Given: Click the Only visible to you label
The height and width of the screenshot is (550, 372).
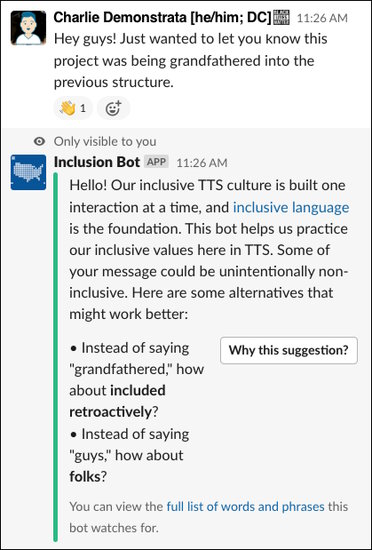Looking at the screenshot, I should tap(105, 142).
